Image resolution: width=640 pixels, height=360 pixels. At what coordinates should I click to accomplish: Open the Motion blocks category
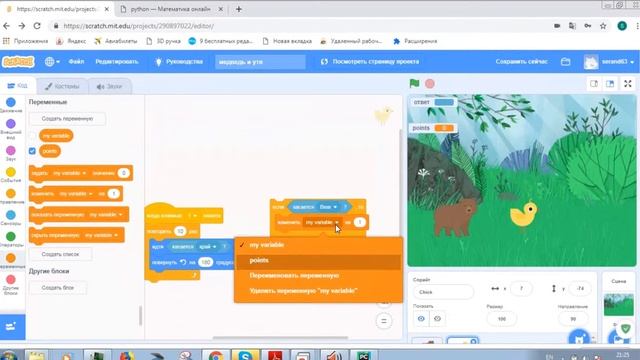[11, 105]
